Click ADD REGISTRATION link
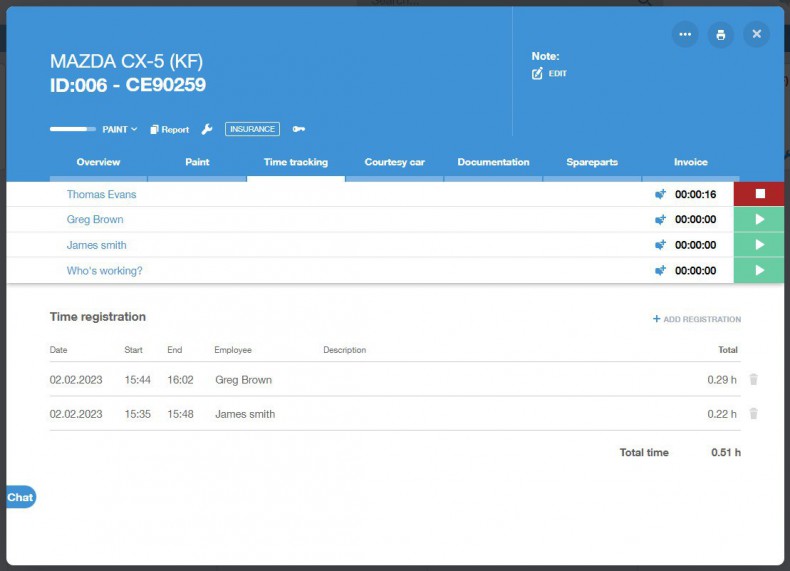This screenshot has width=790, height=571. point(697,319)
